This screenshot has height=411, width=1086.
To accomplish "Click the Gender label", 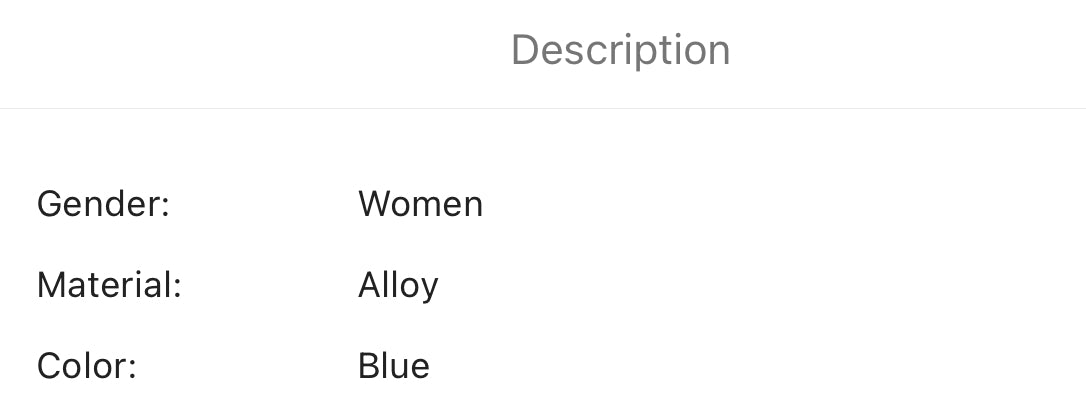I will [x=103, y=204].
